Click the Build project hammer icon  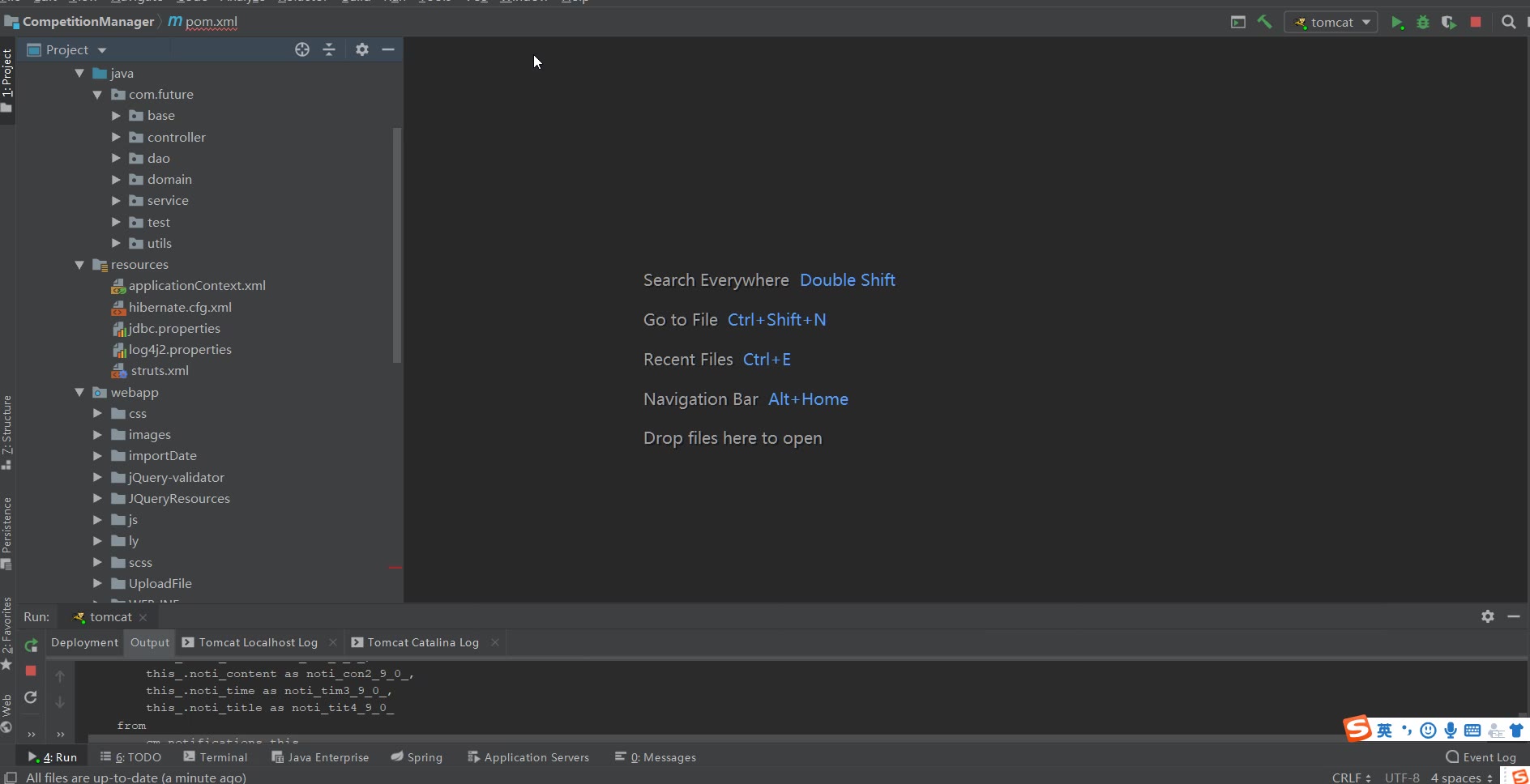[1264, 23]
